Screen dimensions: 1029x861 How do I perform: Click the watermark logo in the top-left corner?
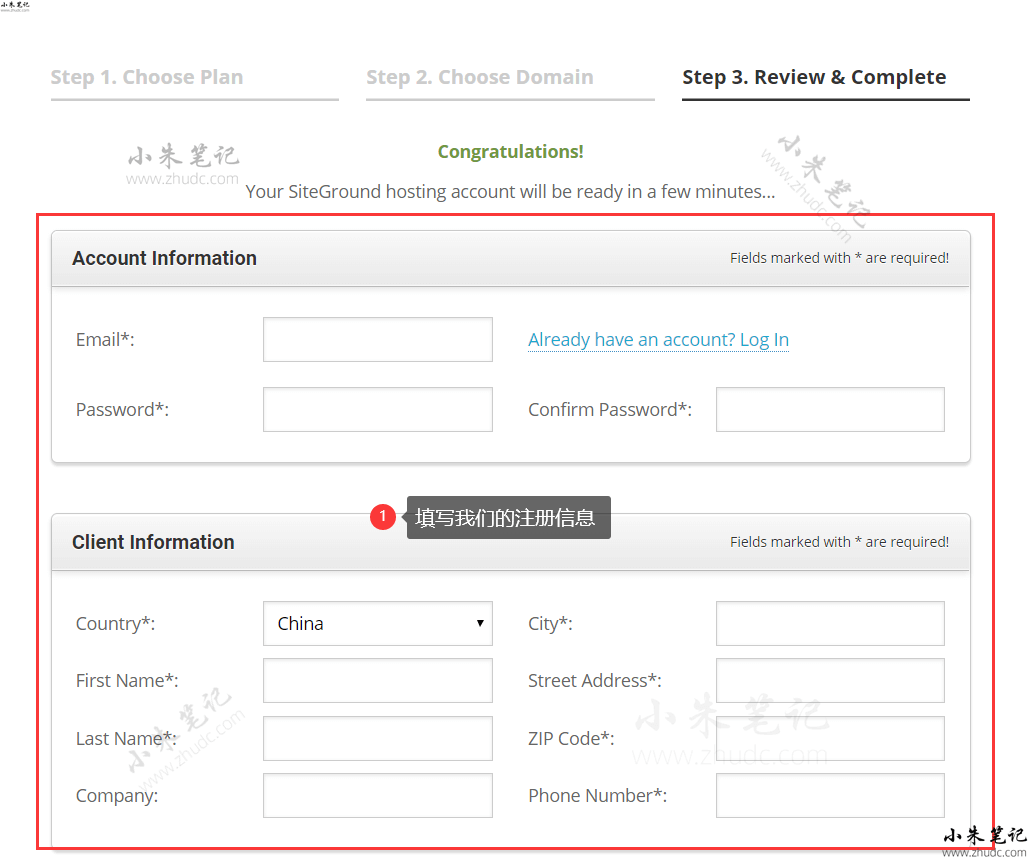tap(15, 6)
